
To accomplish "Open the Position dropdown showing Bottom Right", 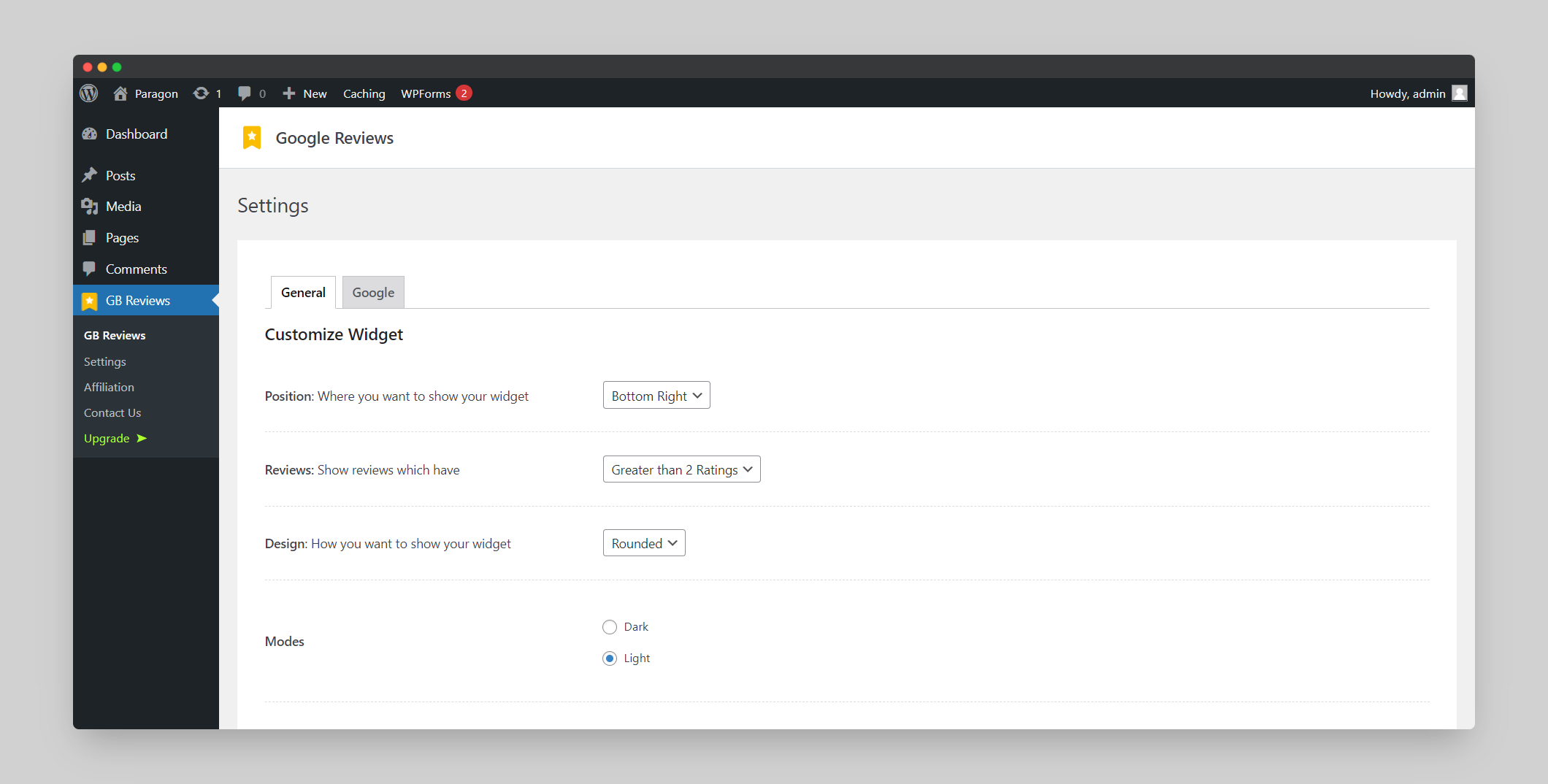I will (656, 395).
